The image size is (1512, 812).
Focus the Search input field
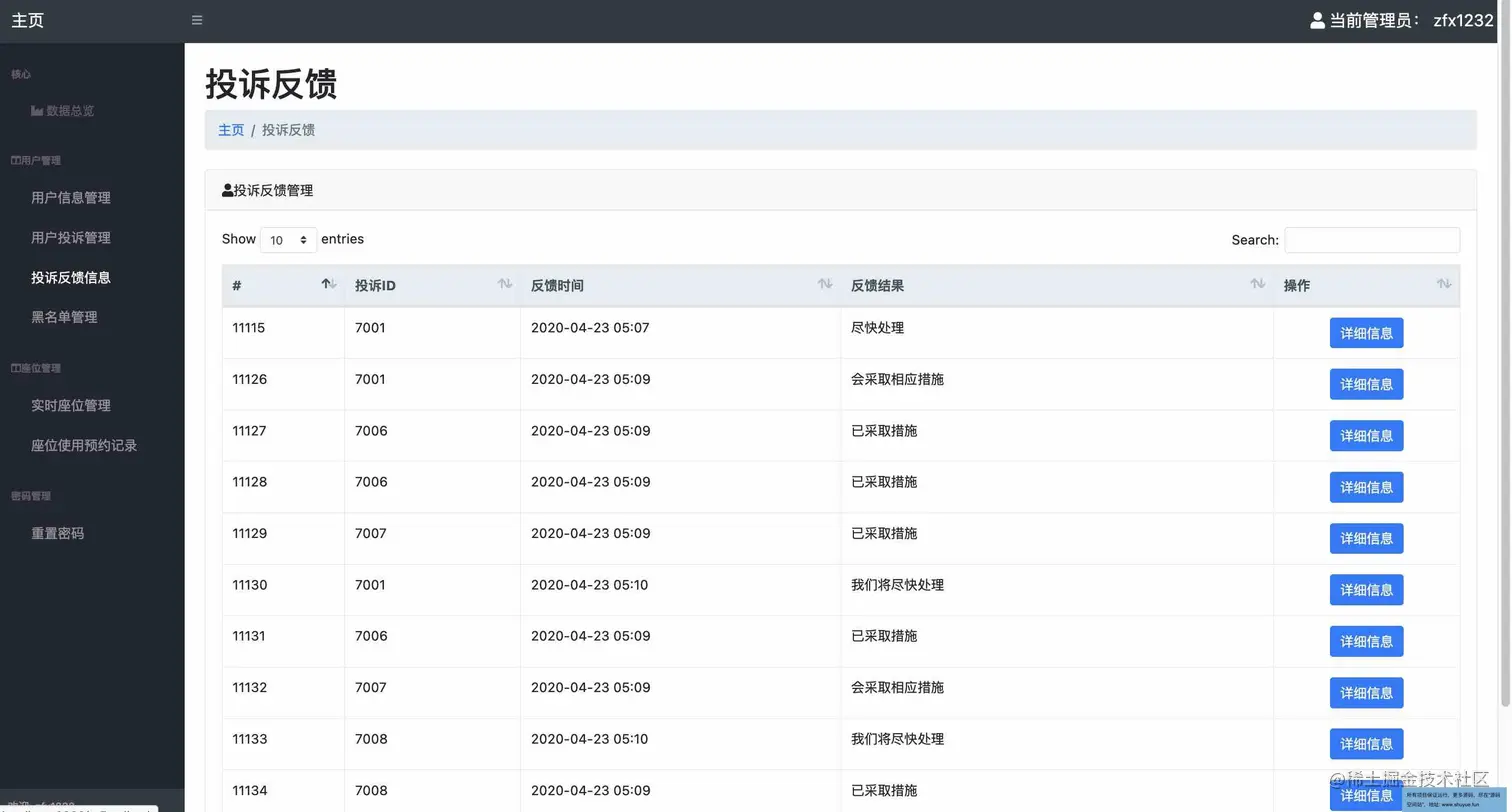[1372, 240]
